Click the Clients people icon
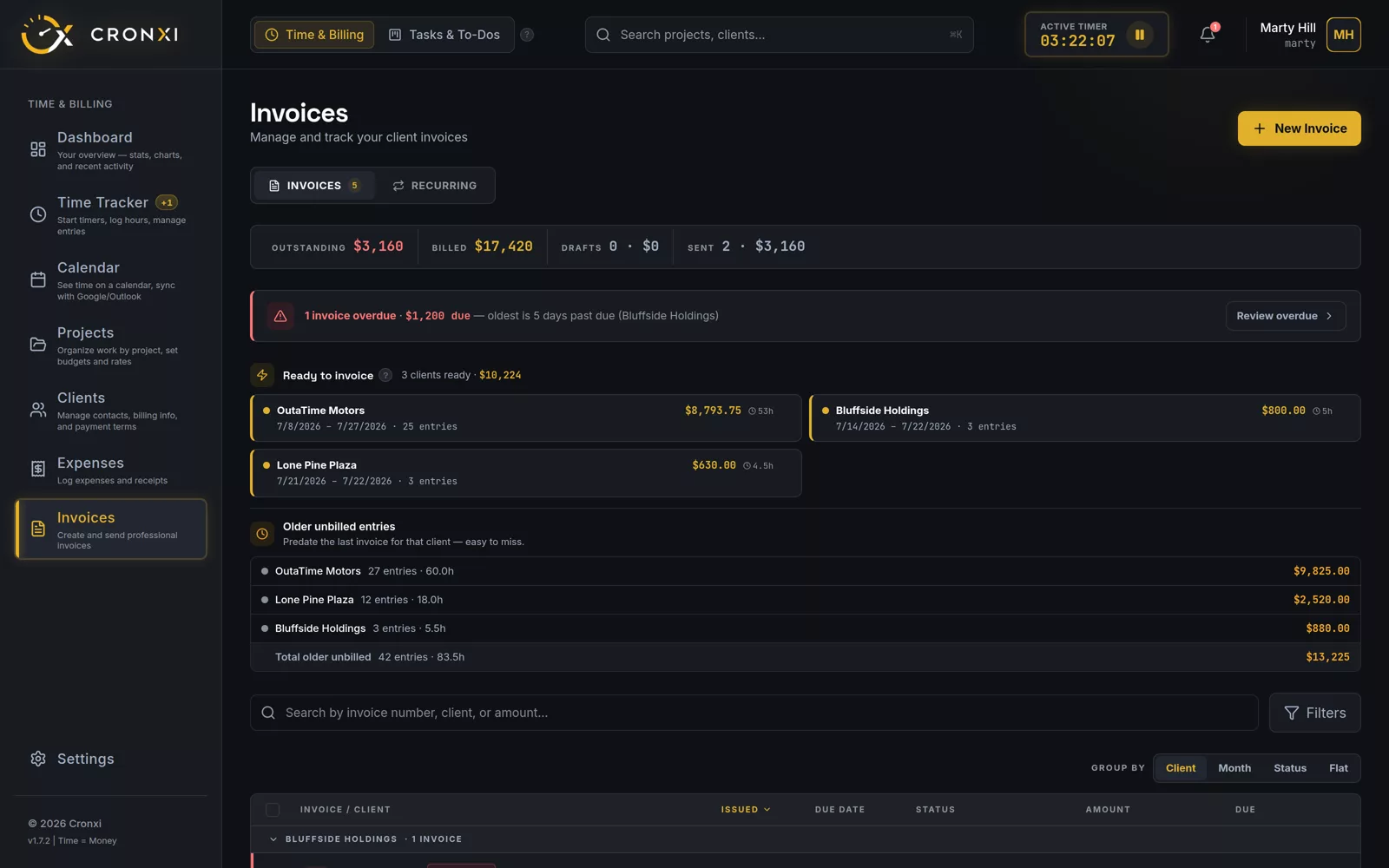Image resolution: width=1389 pixels, height=868 pixels. (38, 410)
